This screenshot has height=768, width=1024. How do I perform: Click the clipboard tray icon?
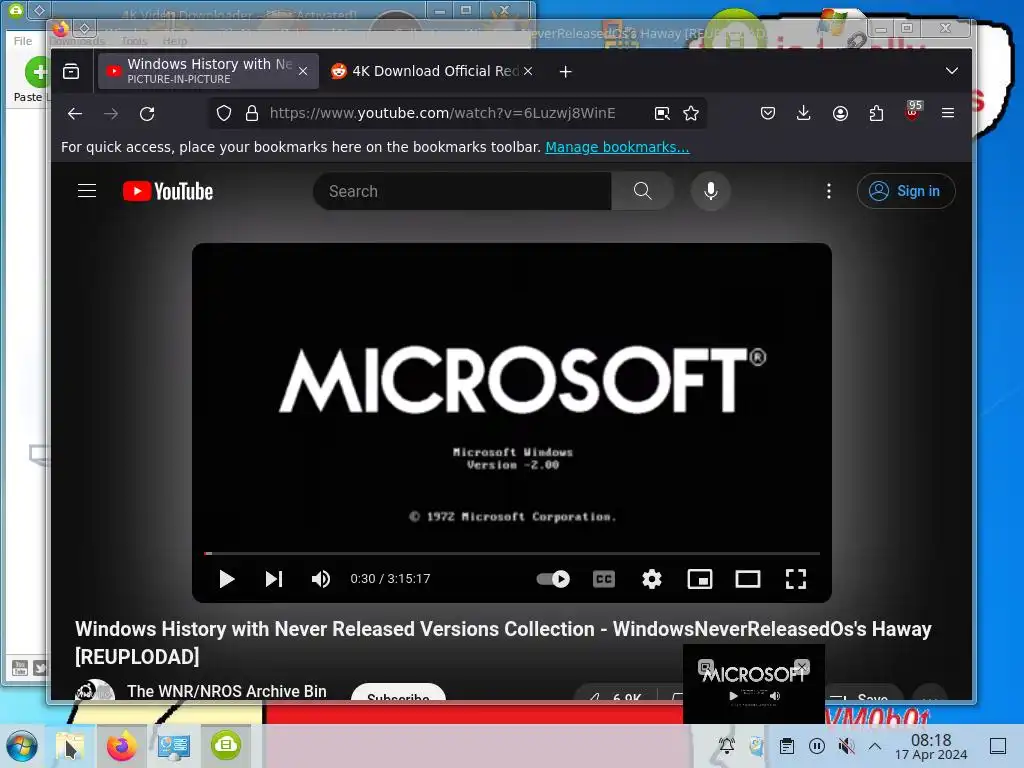[787, 746]
